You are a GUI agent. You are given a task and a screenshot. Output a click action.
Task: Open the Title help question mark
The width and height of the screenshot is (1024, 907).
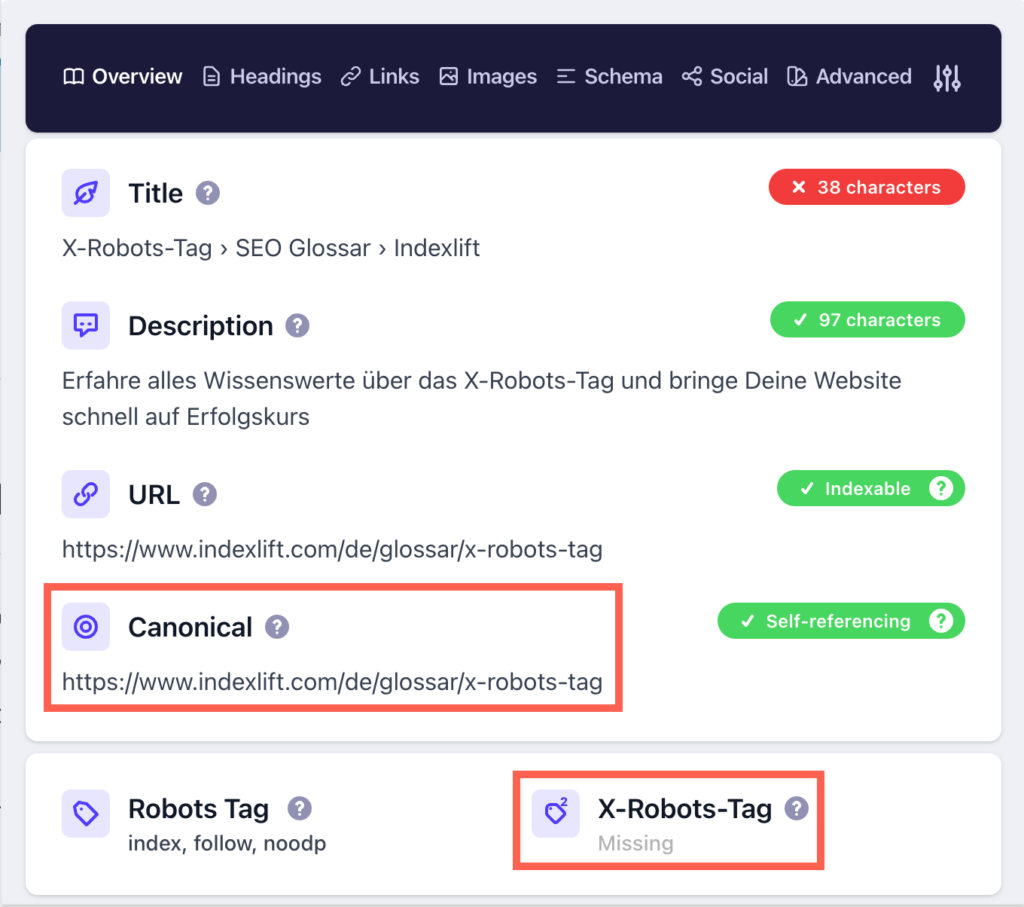click(207, 194)
